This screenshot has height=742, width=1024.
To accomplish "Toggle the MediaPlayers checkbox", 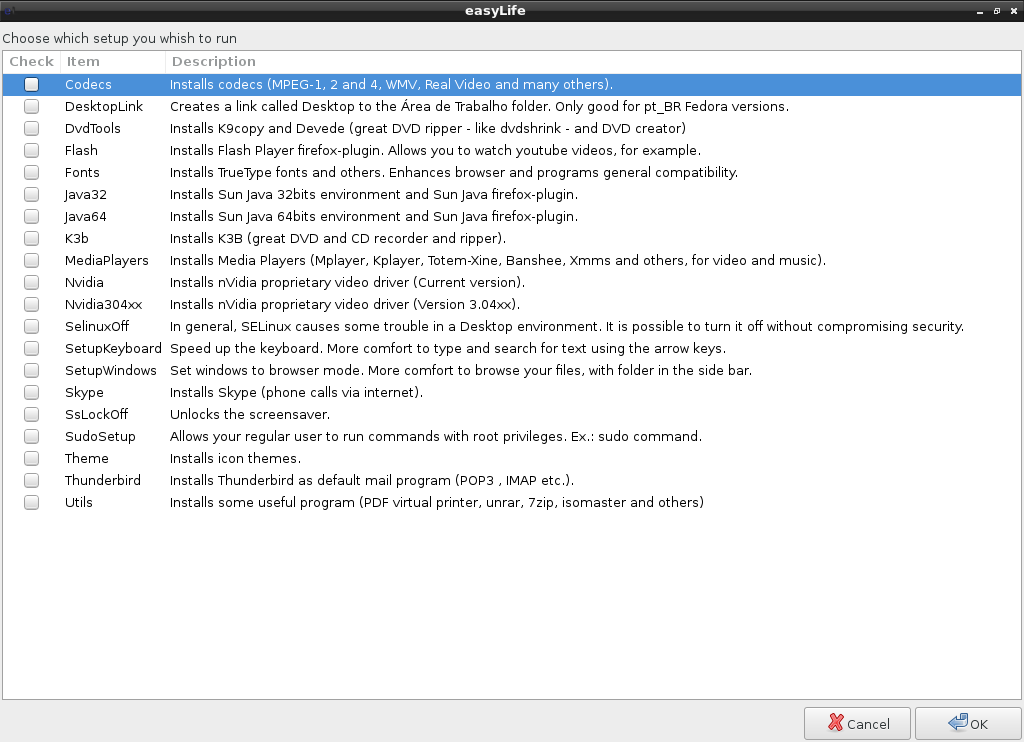I will pos(31,261).
